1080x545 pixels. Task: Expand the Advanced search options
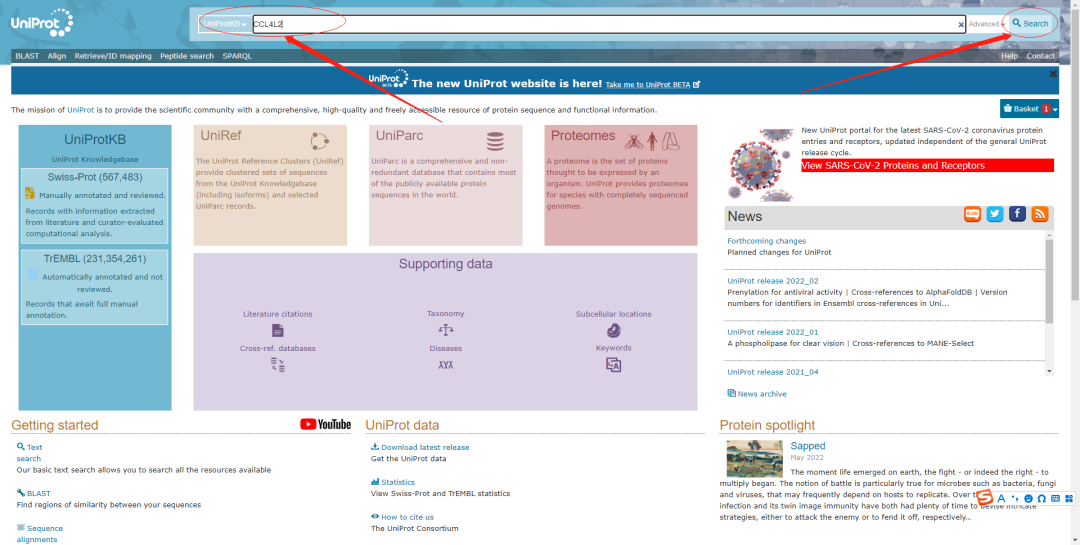click(x=986, y=24)
